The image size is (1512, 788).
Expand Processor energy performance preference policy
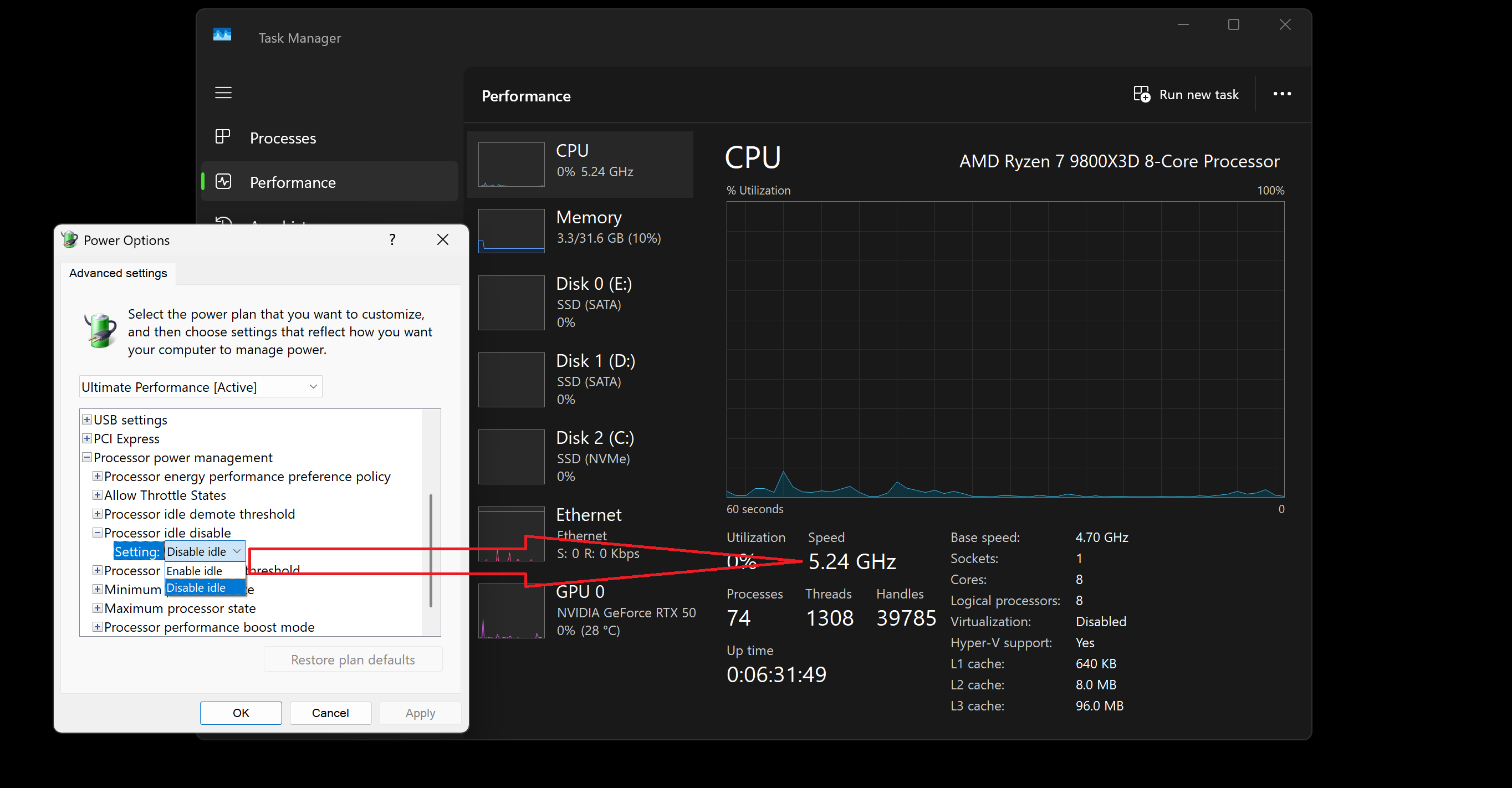click(x=98, y=476)
